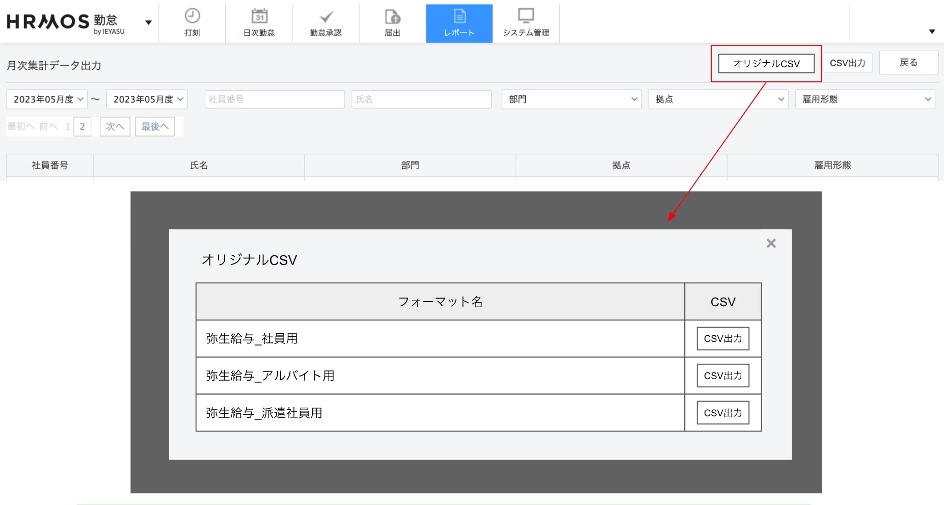Open the user menu arrow at top right

point(932,31)
